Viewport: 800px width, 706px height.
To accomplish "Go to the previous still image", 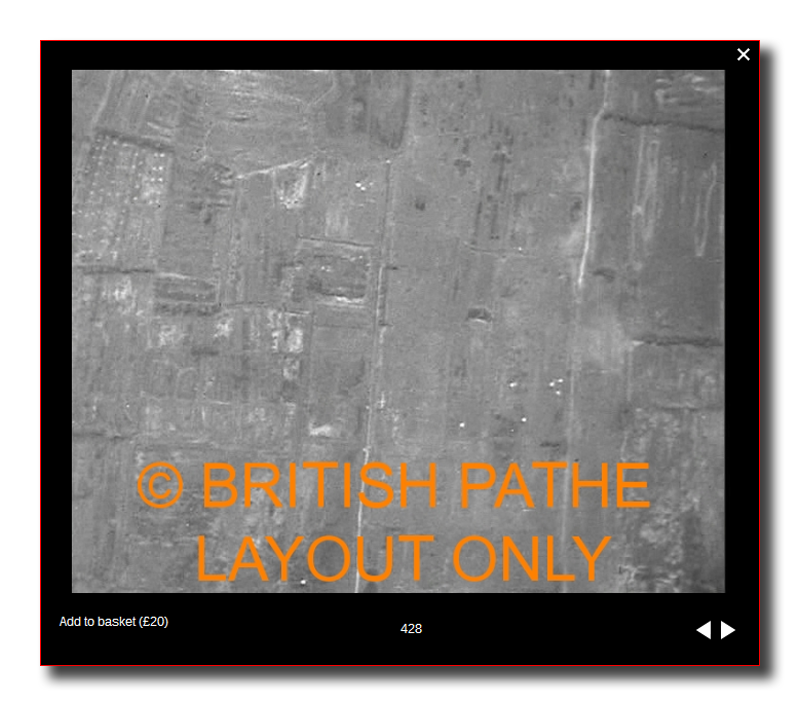I will click(704, 630).
